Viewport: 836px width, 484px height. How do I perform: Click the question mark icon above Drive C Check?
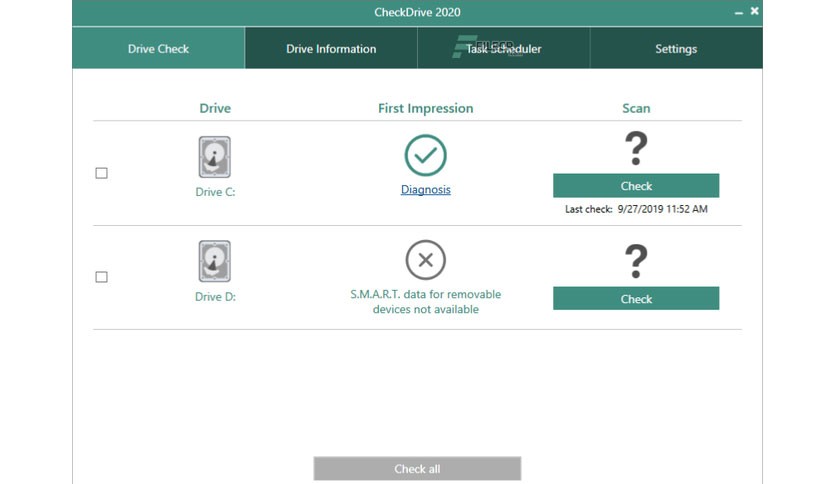pos(636,148)
